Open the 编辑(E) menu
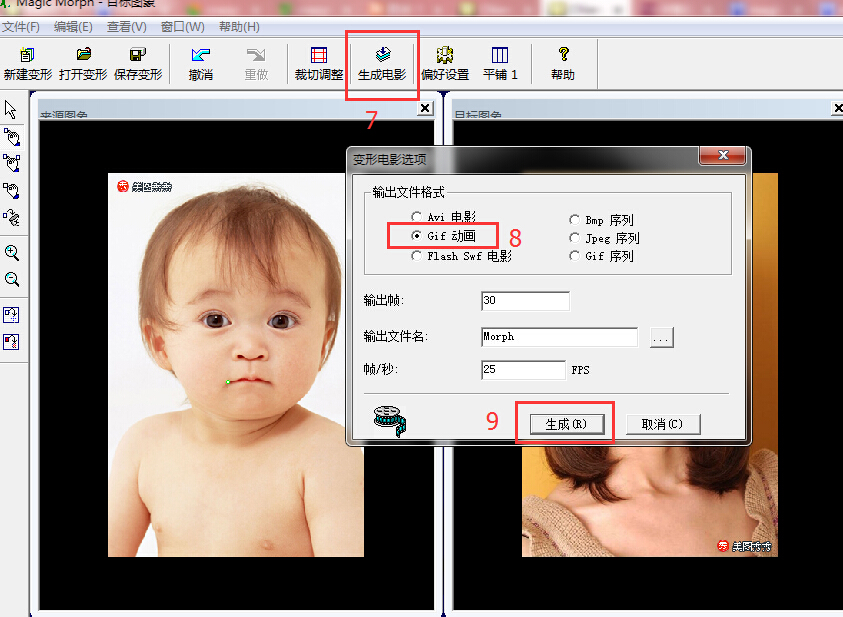The height and width of the screenshot is (617, 843). pos(73,27)
